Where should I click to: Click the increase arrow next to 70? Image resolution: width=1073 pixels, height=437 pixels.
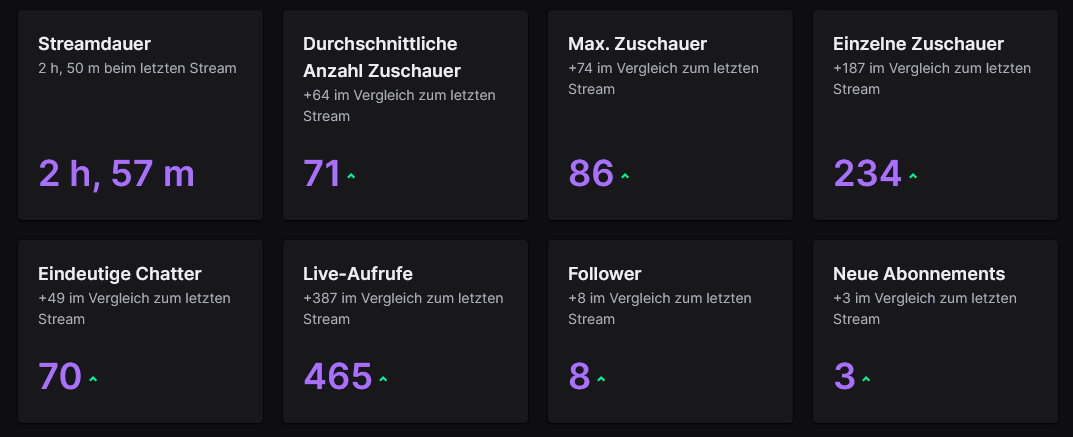point(93,380)
